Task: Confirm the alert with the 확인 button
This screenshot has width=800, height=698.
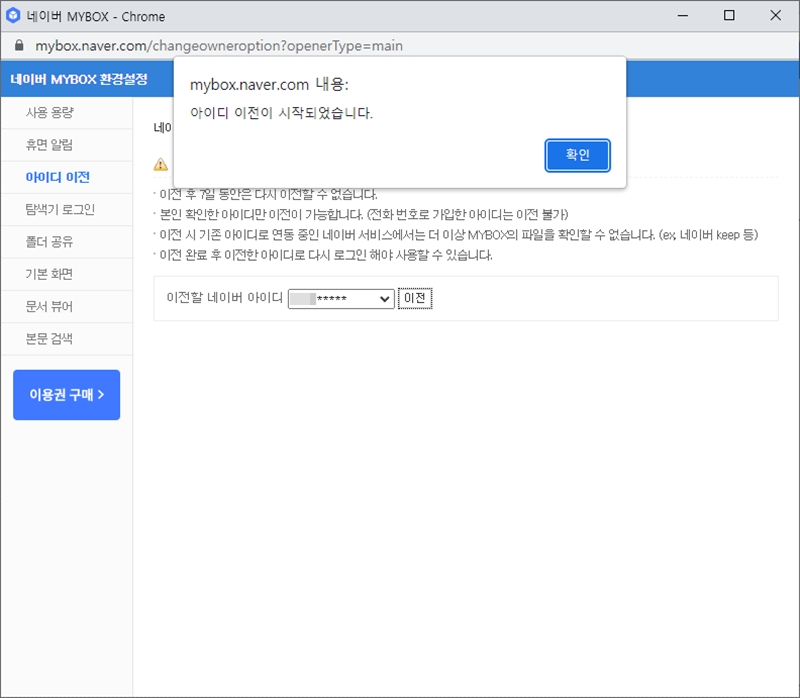Action: [x=577, y=155]
